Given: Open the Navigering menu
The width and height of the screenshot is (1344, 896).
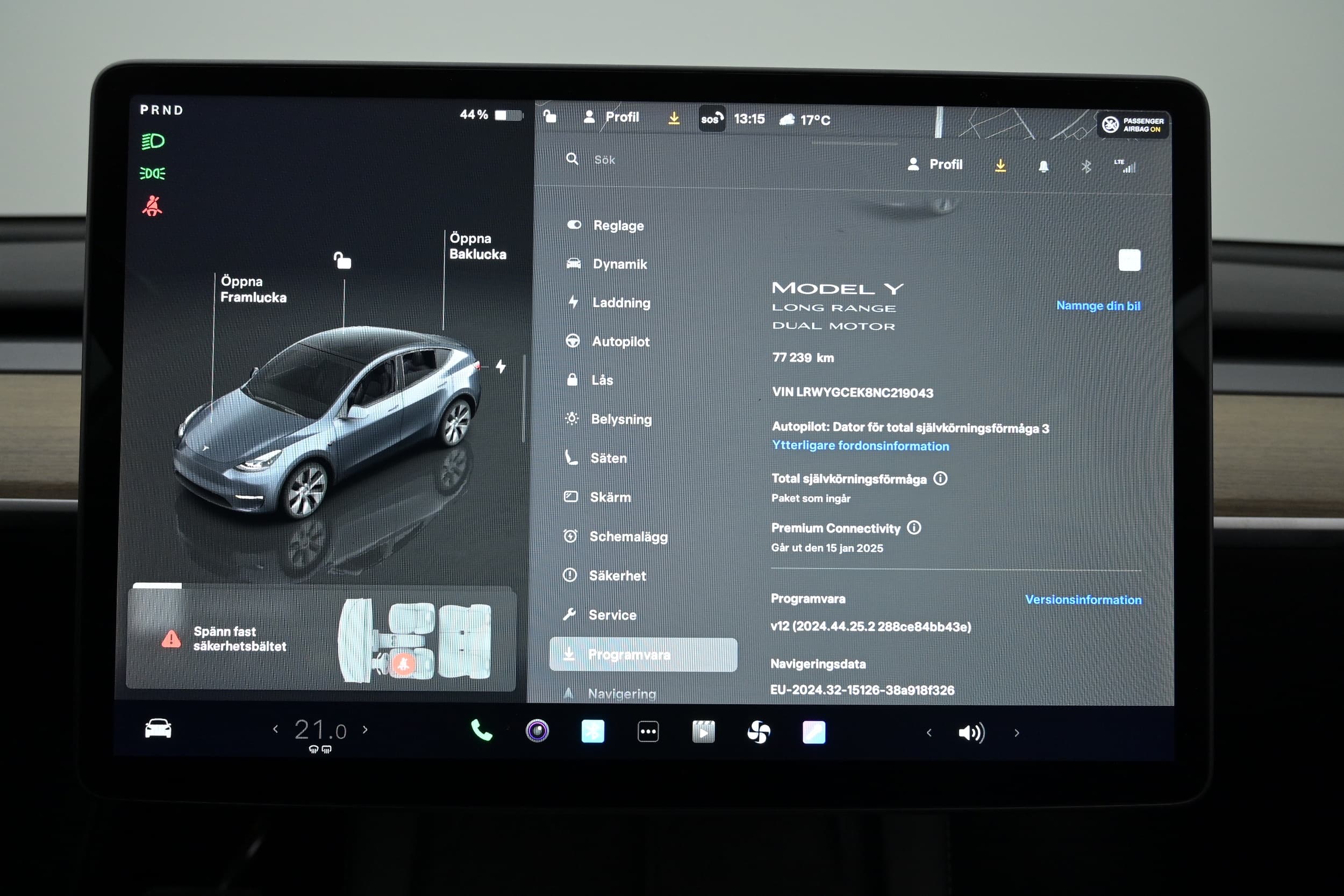Looking at the screenshot, I should 609,693.
